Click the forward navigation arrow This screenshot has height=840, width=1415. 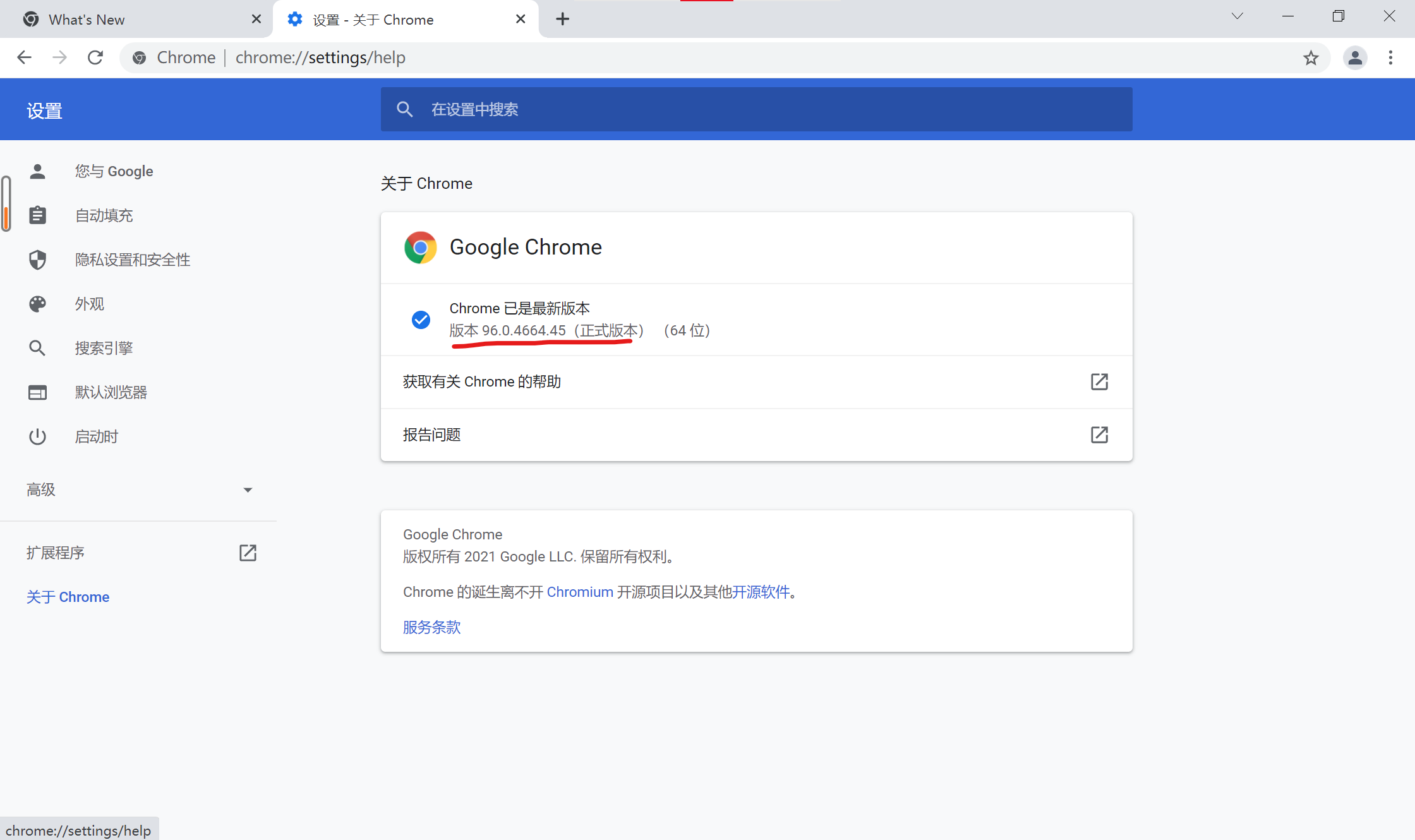(59, 57)
